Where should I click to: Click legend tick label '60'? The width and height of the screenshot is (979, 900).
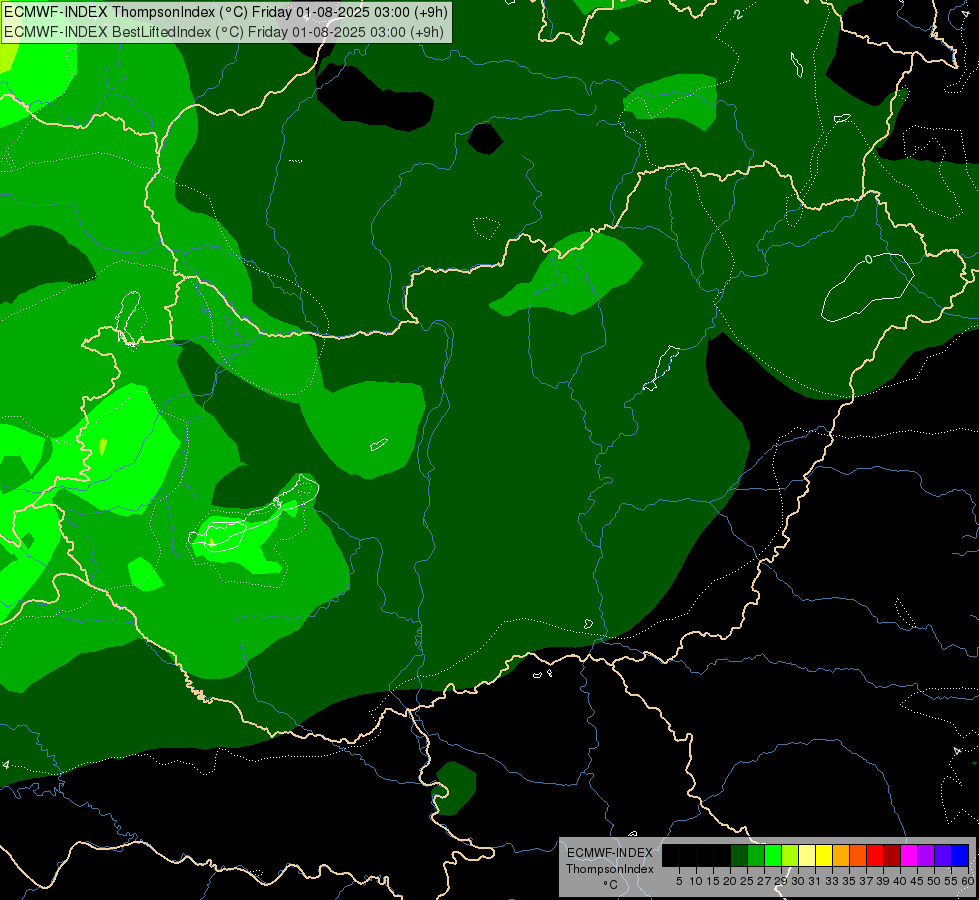point(967,881)
